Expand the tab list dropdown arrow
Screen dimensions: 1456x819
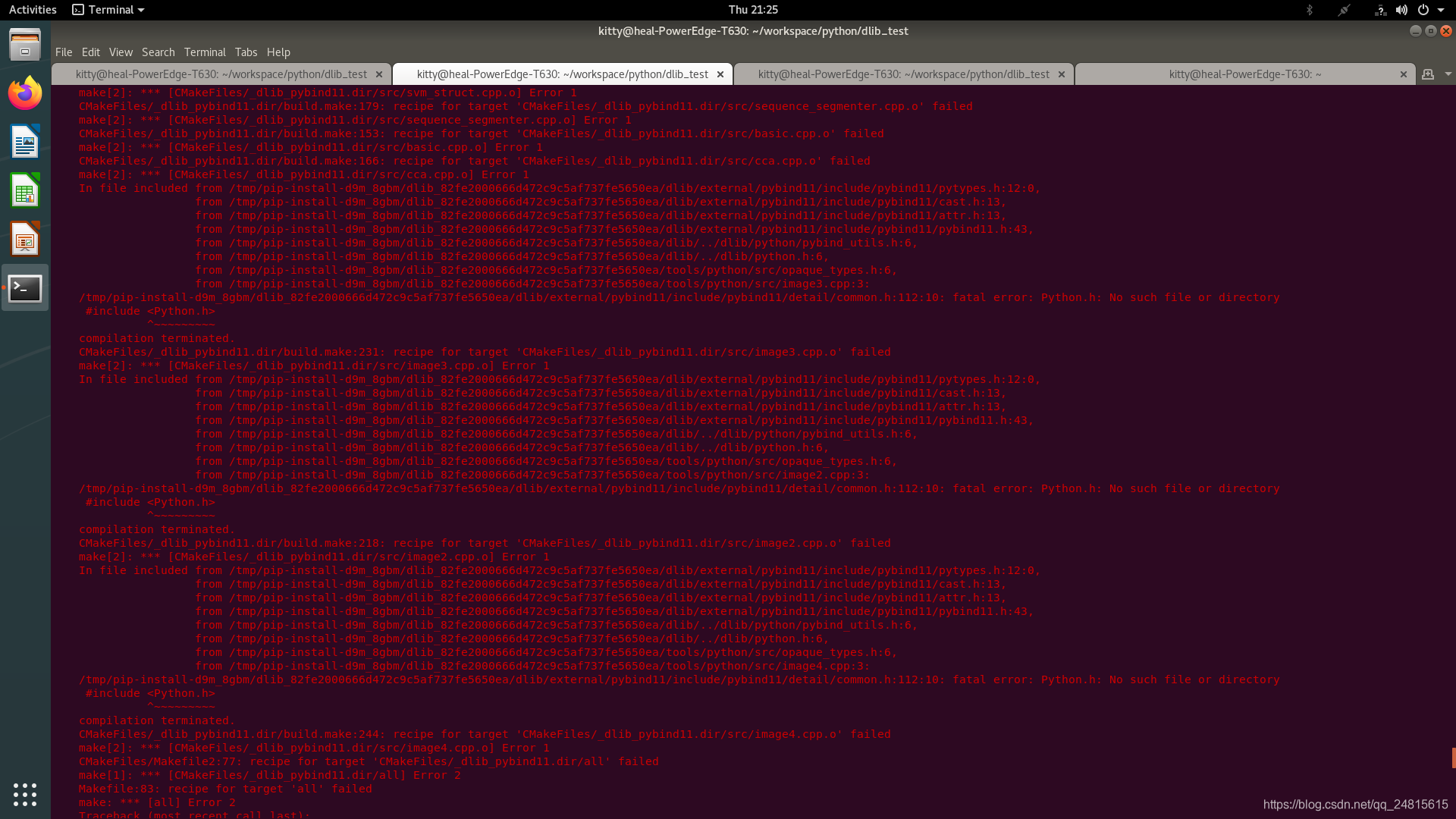[1448, 74]
